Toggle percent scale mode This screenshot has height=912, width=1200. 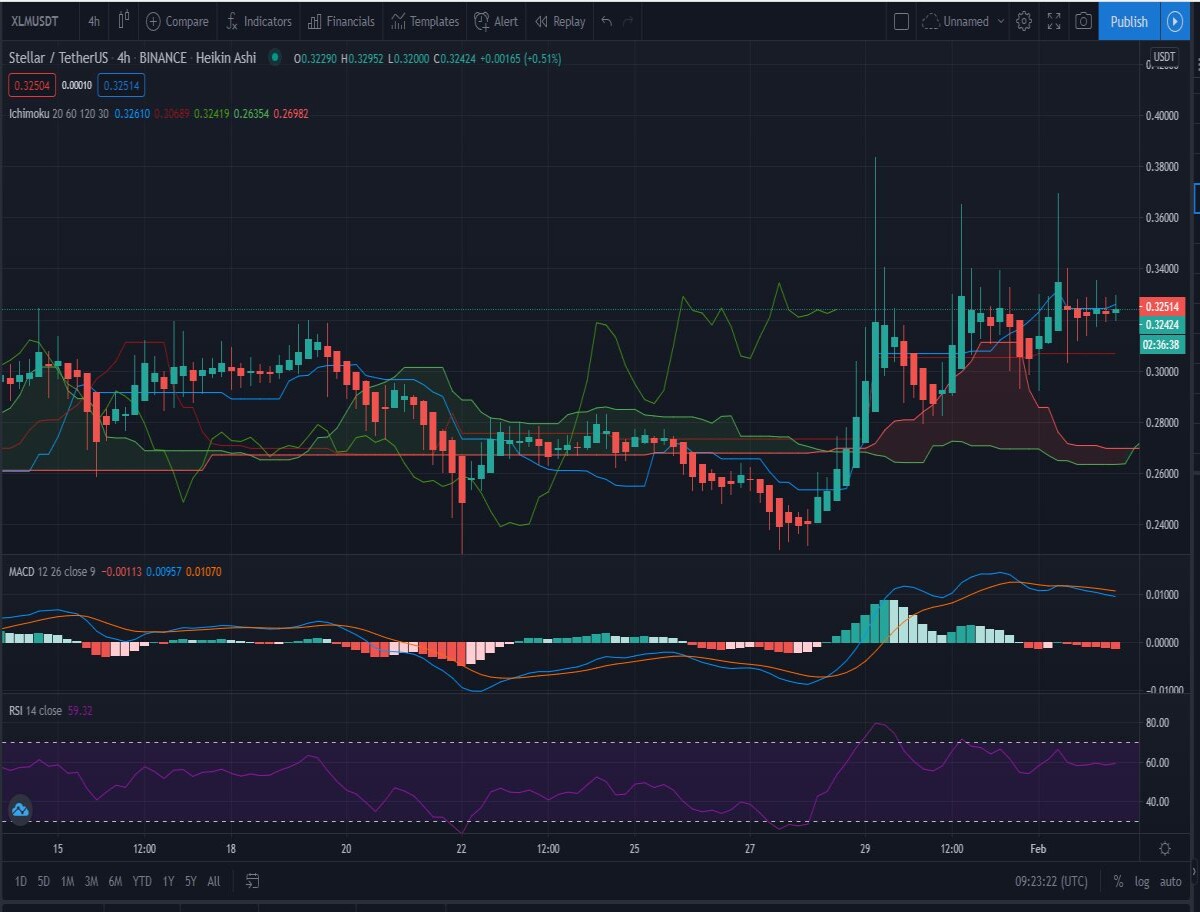click(x=1118, y=881)
